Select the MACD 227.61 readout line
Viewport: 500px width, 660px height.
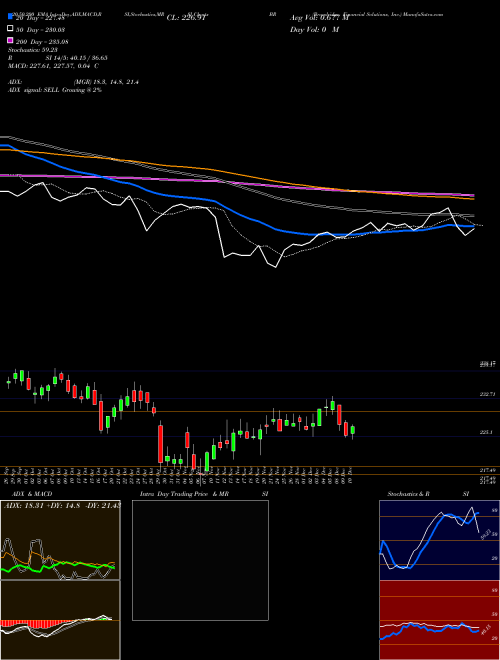[x=53, y=66]
